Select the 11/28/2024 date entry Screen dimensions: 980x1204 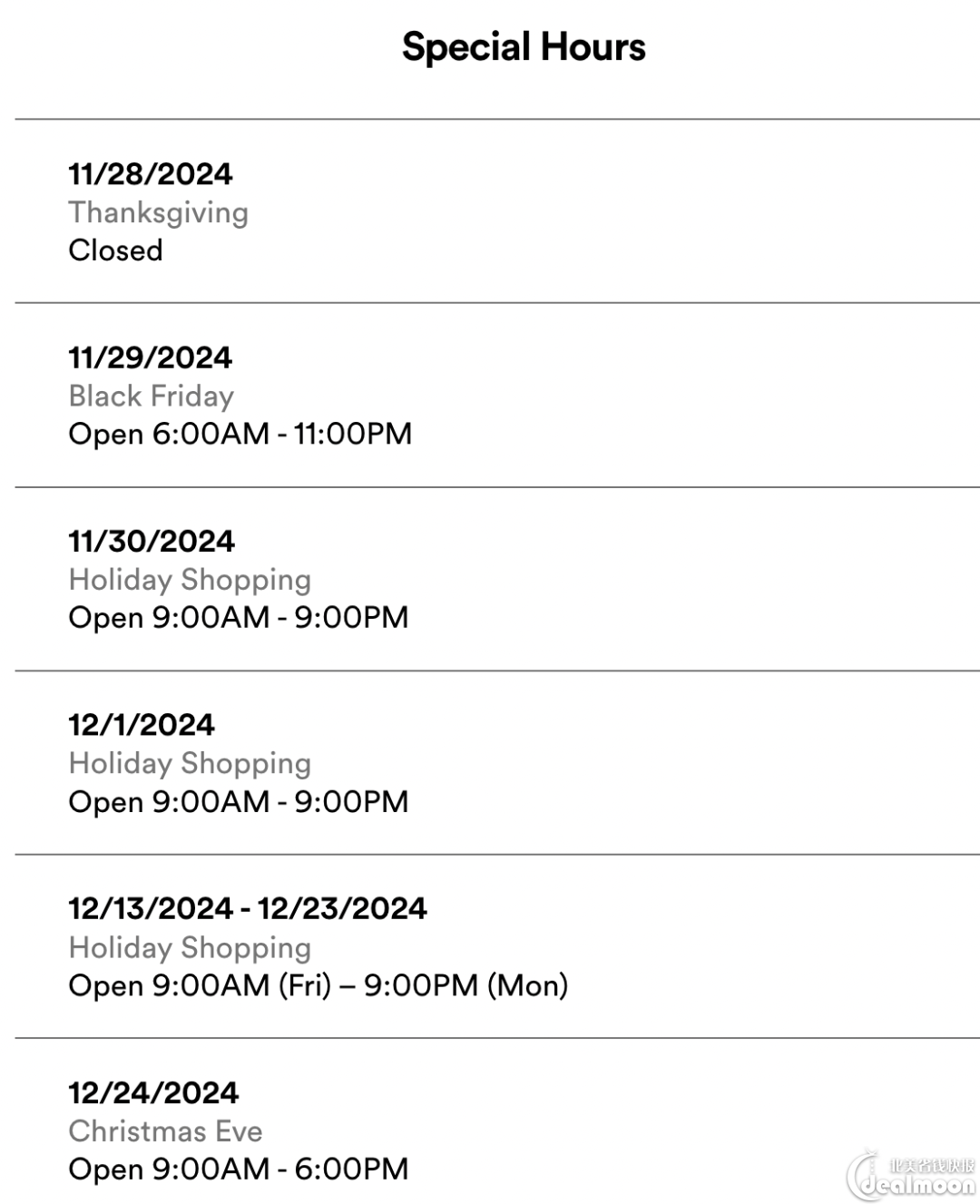(x=151, y=173)
